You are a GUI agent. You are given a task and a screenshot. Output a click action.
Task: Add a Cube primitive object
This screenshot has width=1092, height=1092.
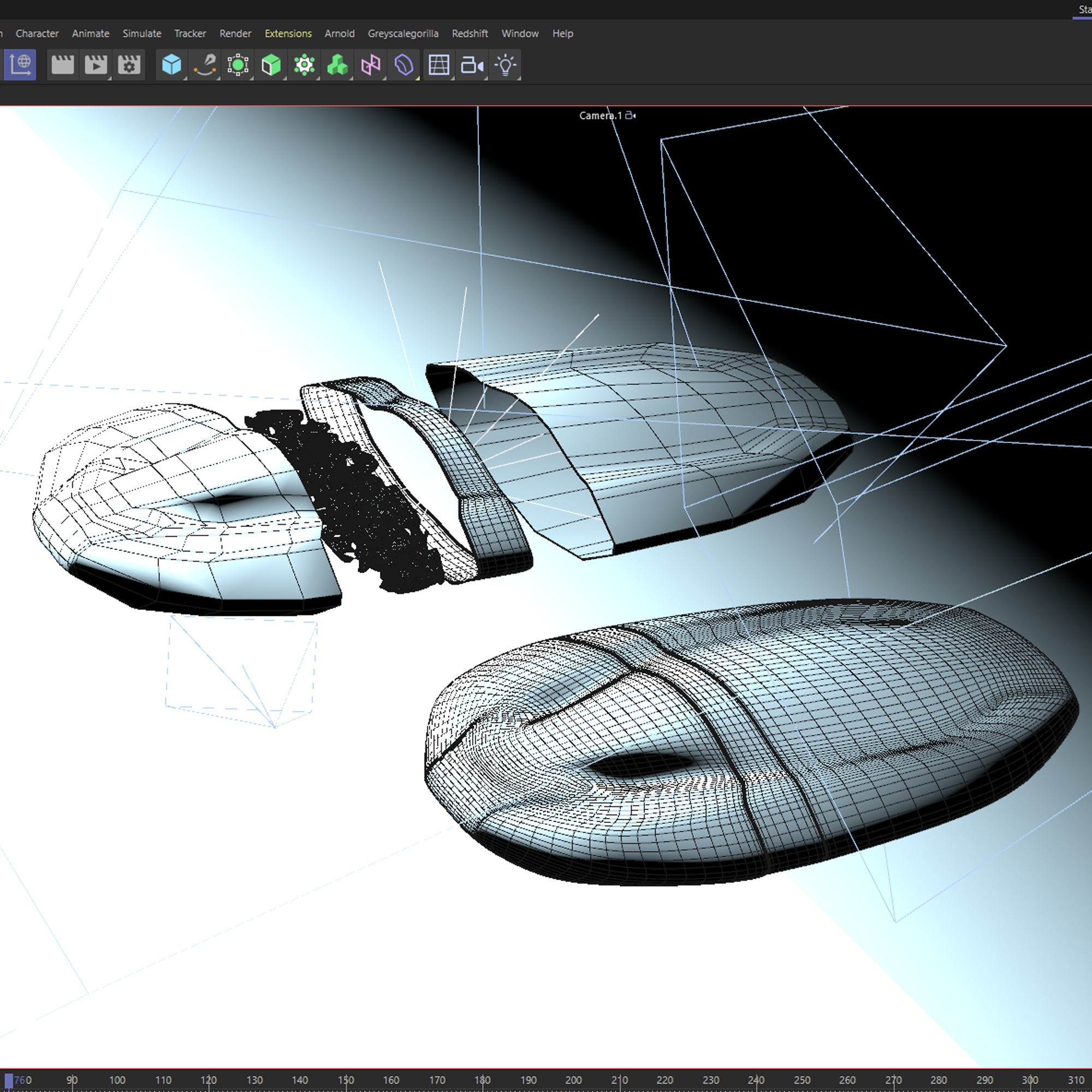[x=171, y=65]
